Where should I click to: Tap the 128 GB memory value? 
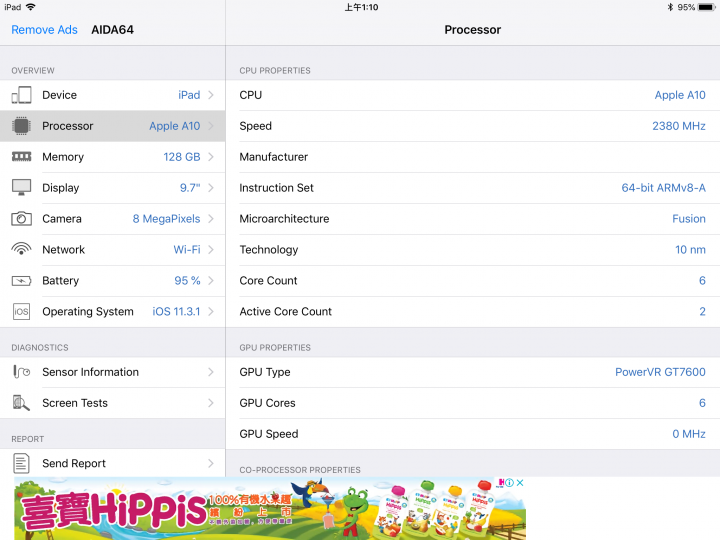pos(182,157)
